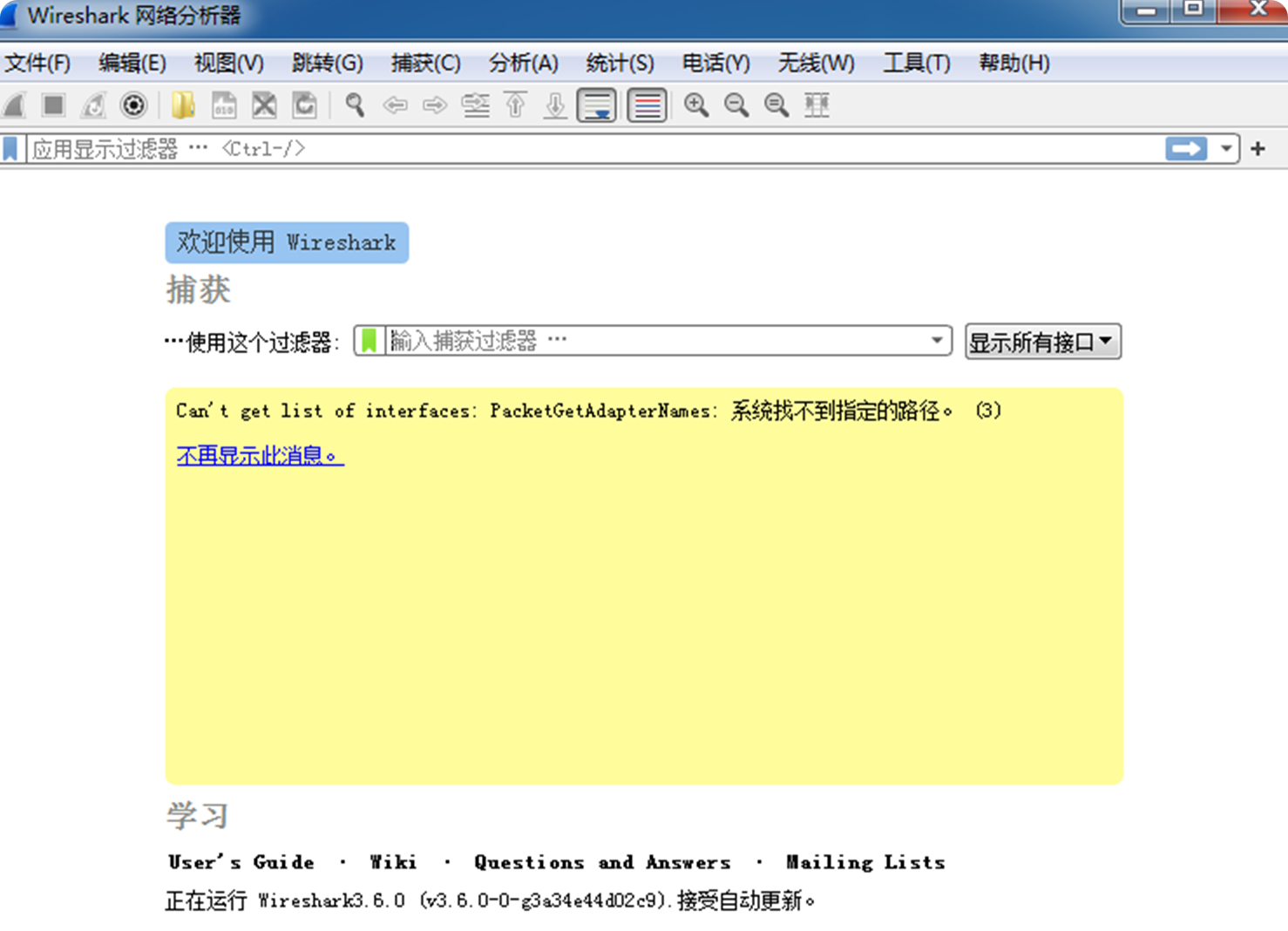The width and height of the screenshot is (1288, 931).
Task: Click the Wireshark 3.6.0 version text
Action: (491, 900)
